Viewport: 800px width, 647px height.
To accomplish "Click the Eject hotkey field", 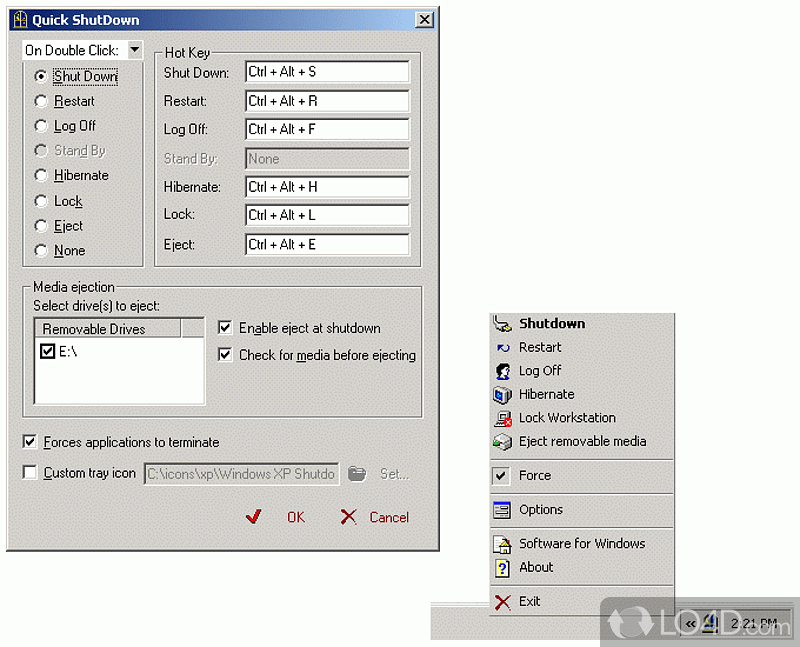I will tap(327, 244).
